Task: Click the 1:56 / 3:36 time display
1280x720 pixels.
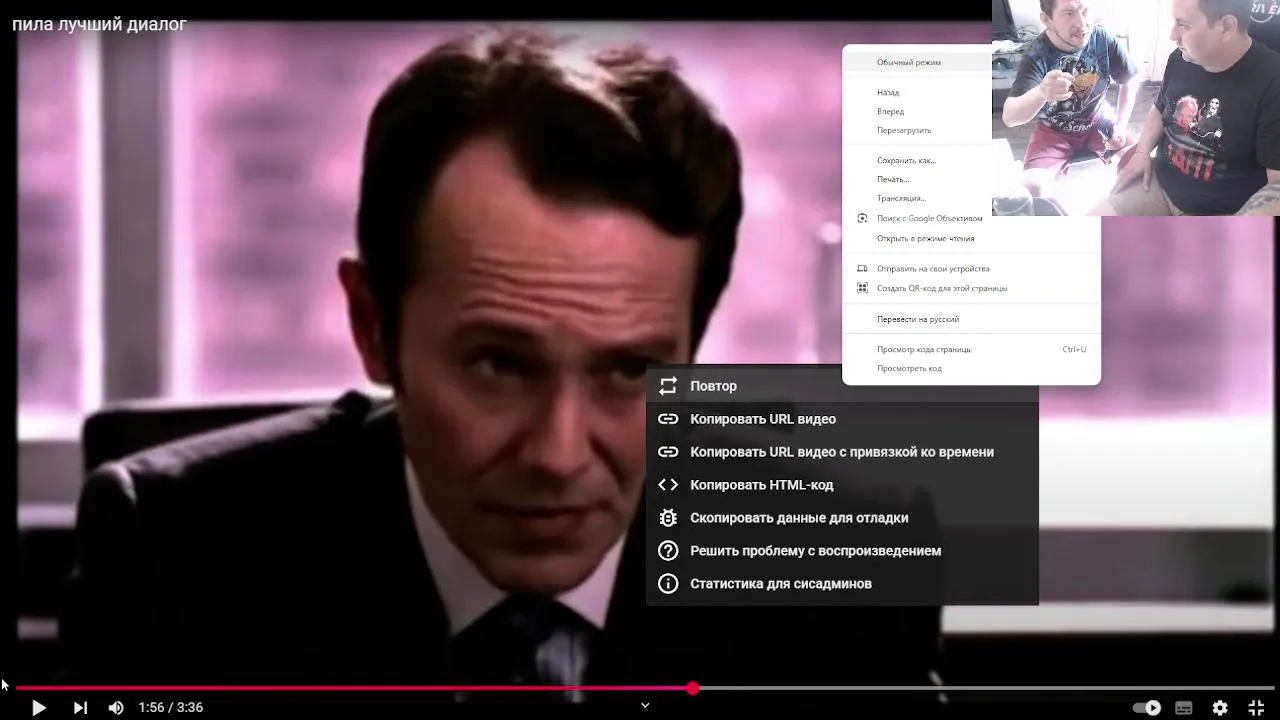Action: point(170,707)
